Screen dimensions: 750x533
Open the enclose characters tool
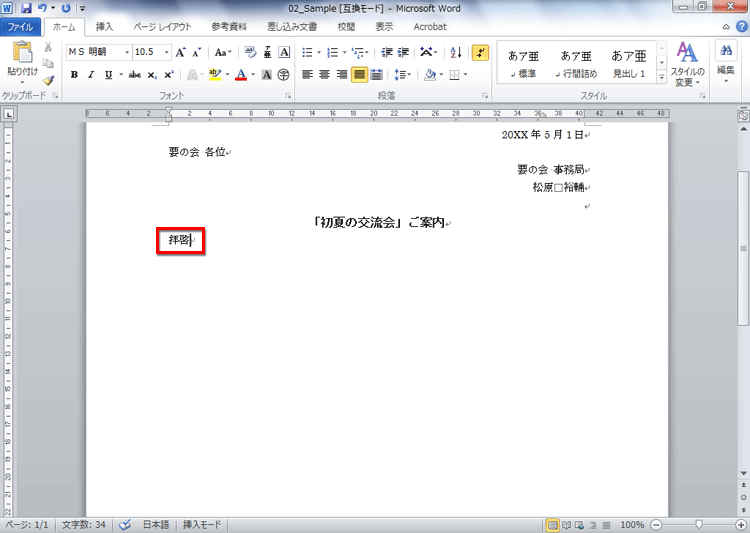tap(284, 75)
